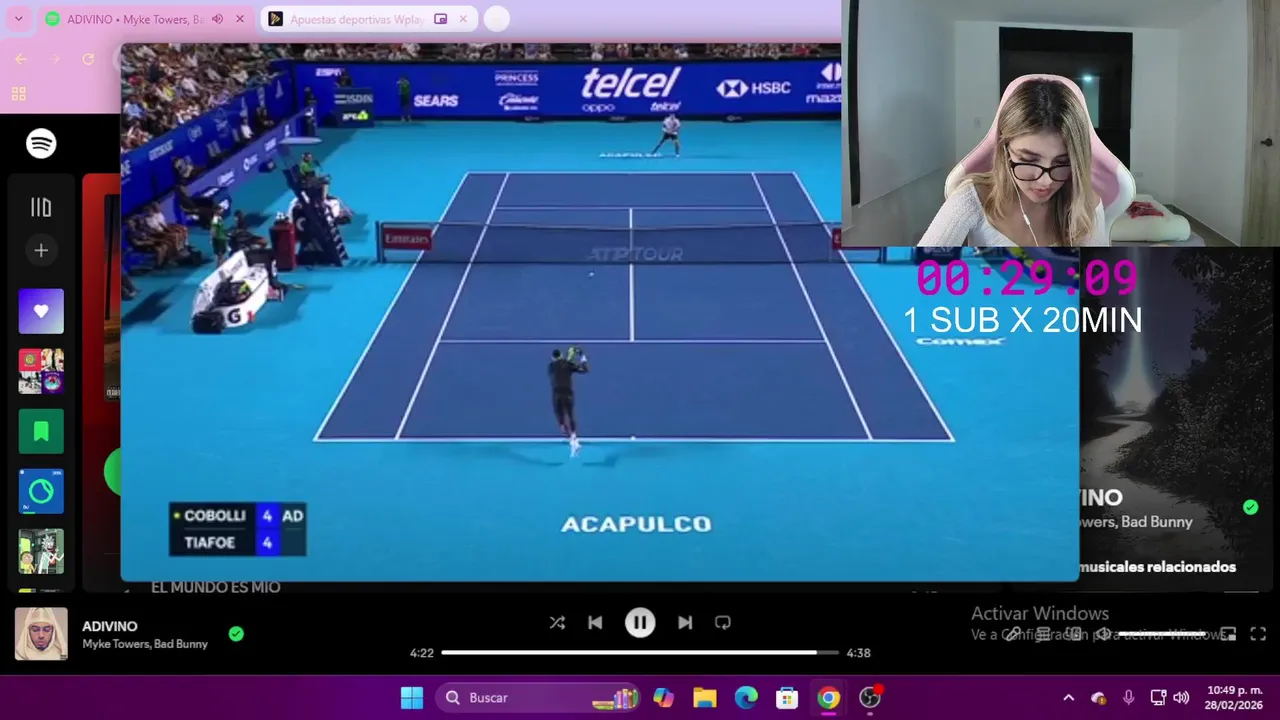Skip to the previous track
The image size is (1280, 720).
click(x=595, y=622)
